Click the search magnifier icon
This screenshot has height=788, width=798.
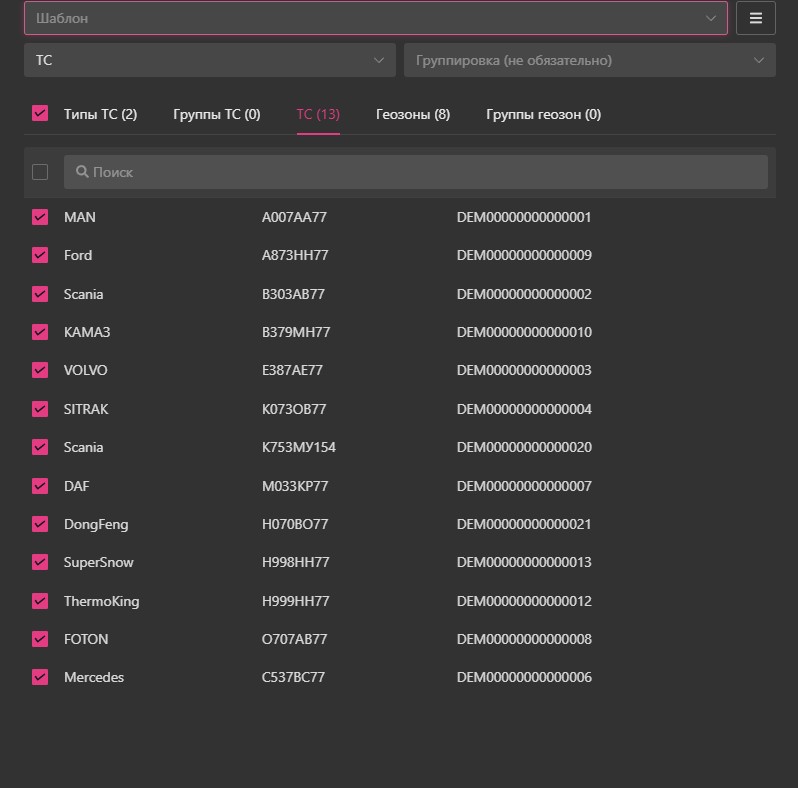82,172
